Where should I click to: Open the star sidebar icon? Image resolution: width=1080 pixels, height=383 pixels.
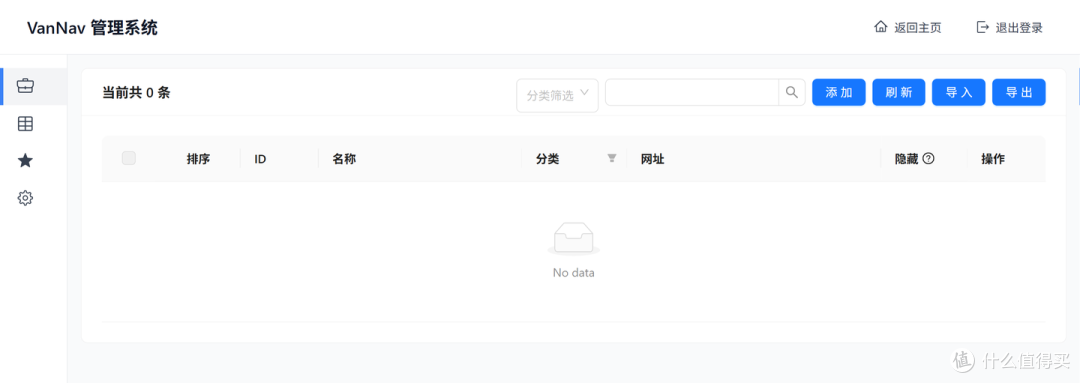(x=25, y=161)
